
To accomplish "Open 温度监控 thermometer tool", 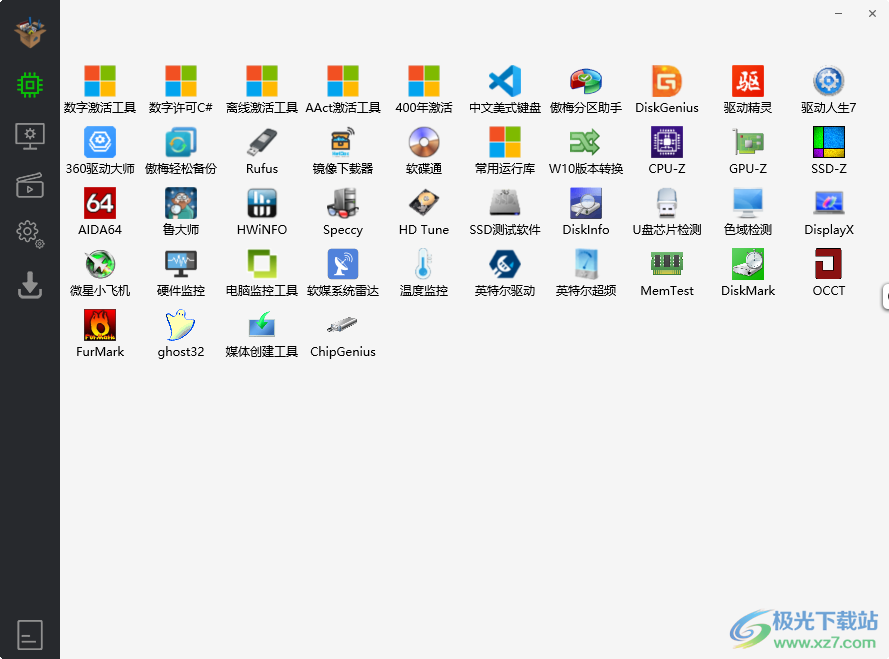I will pyautogui.click(x=424, y=264).
